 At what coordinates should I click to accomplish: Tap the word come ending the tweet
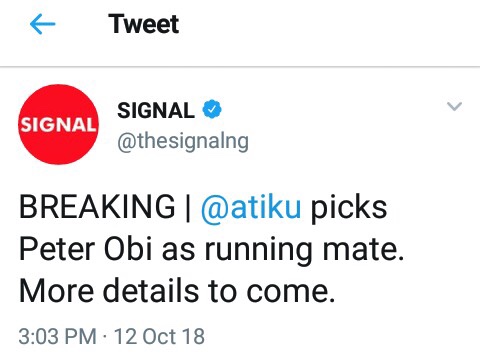[291, 292]
